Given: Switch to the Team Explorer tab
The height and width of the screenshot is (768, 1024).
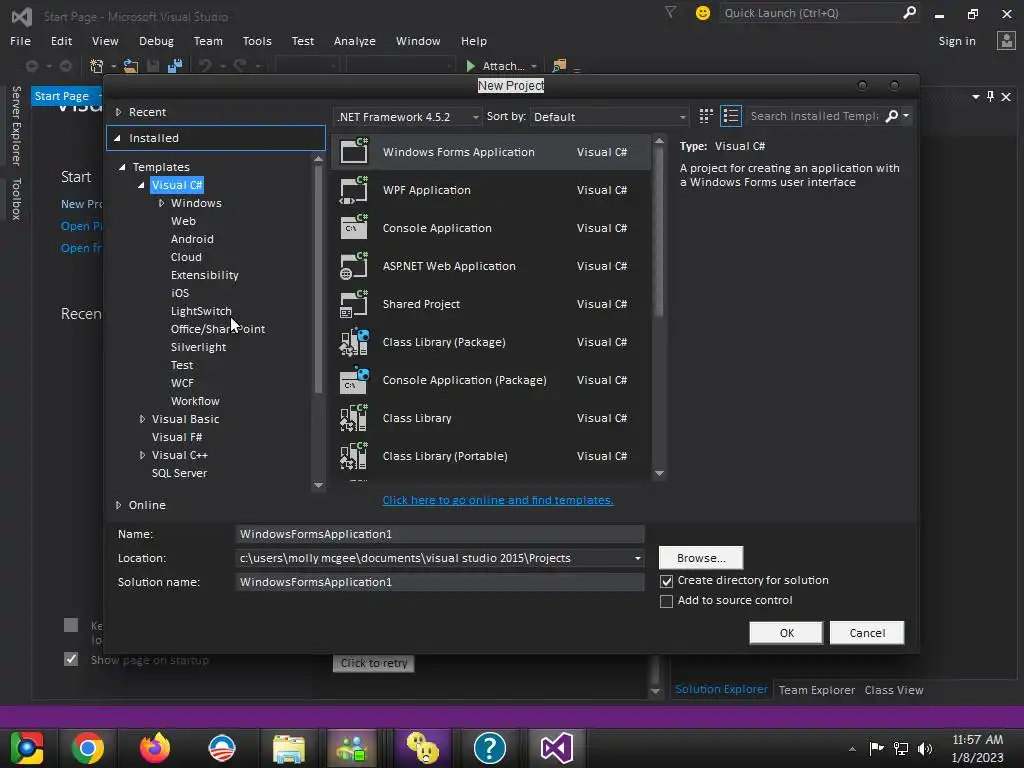Looking at the screenshot, I should point(816,690).
